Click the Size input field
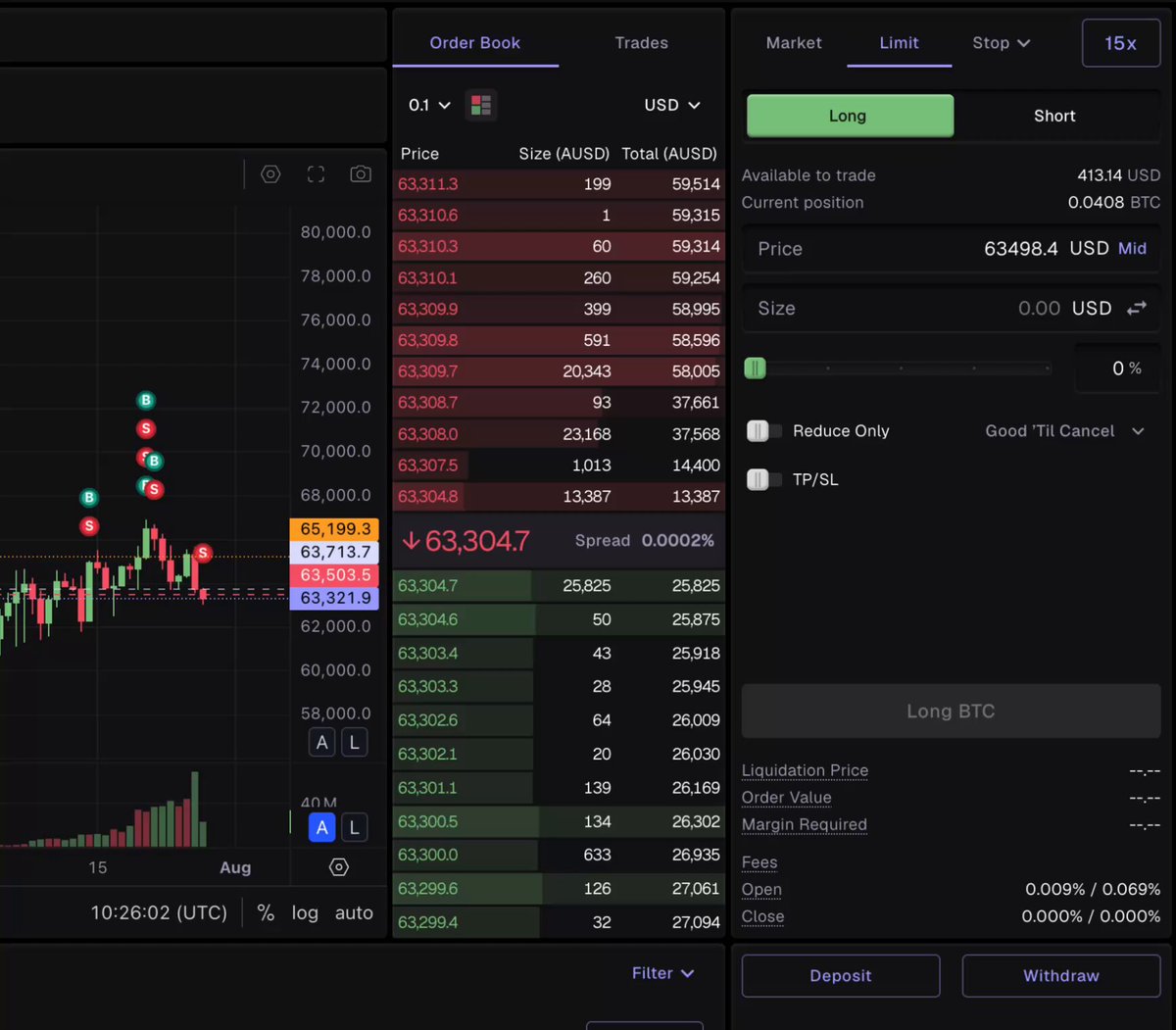 click(x=951, y=309)
